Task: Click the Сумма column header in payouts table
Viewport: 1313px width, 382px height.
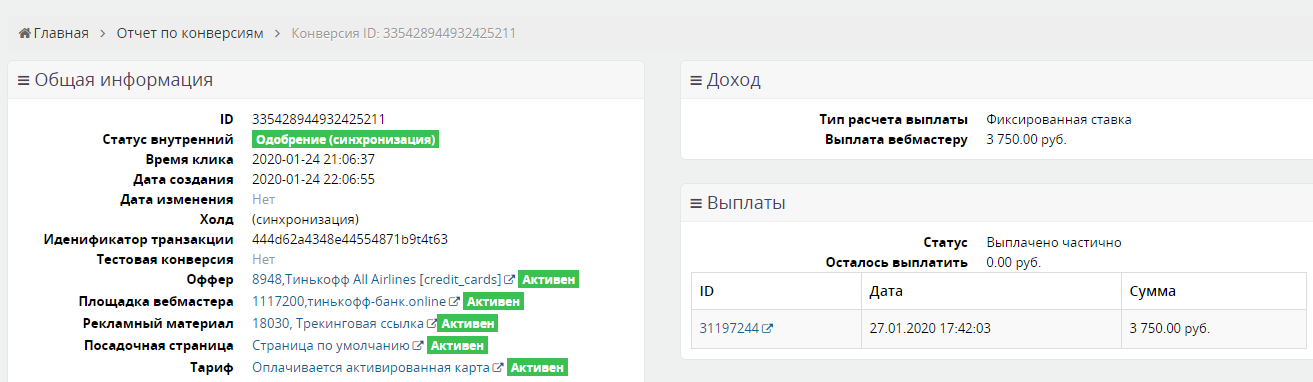Action: (1152, 292)
